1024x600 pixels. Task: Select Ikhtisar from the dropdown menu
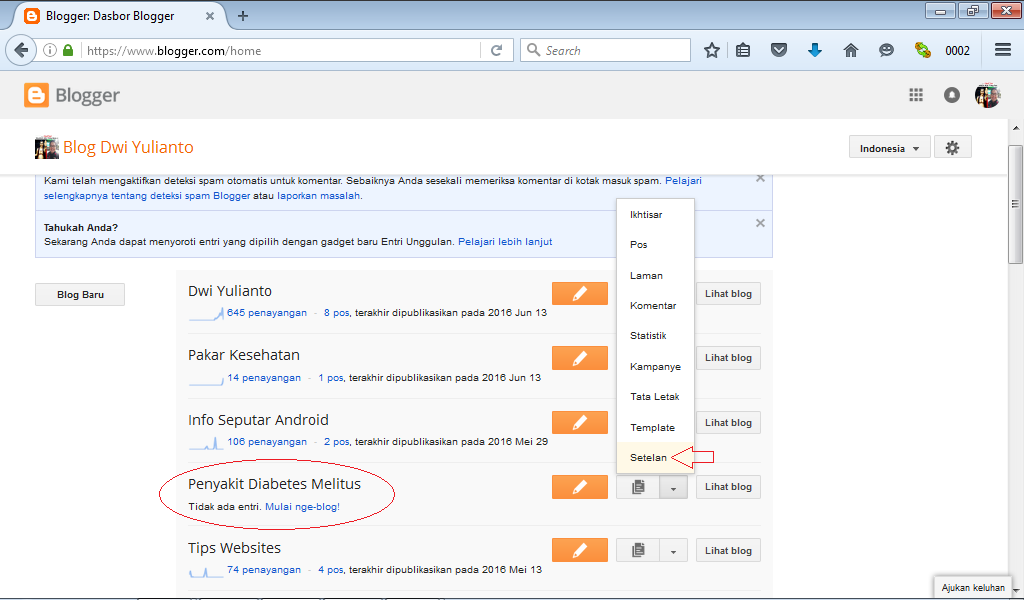655,215
